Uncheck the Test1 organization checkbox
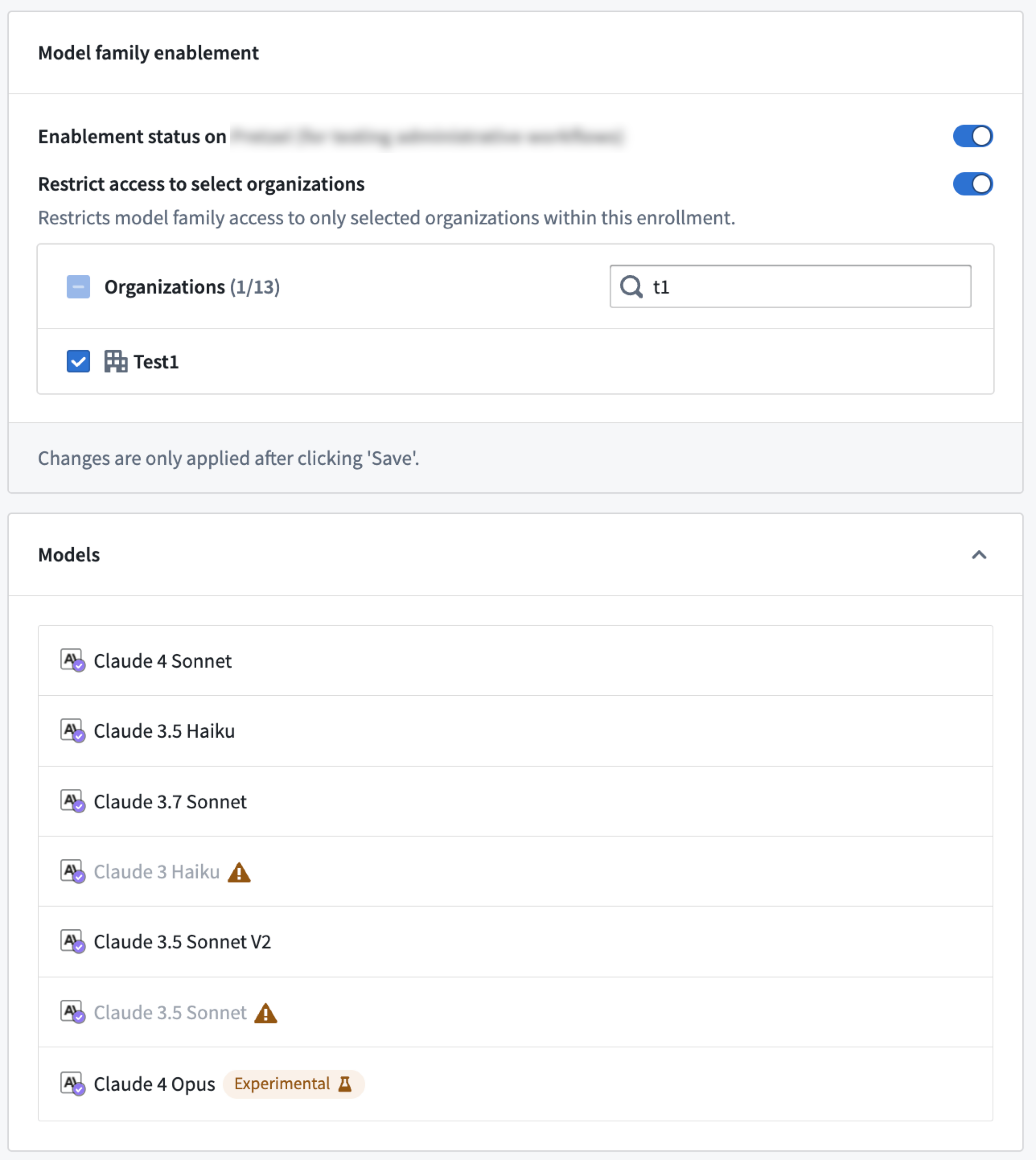1036x1160 pixels. (x=78, y=362)
